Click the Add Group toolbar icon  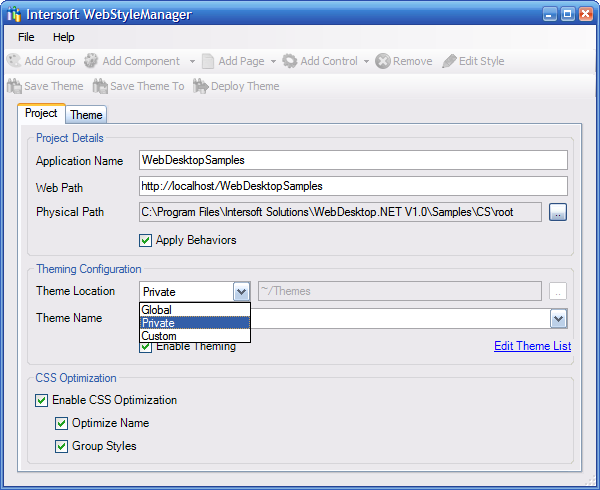tap(14, 61)
